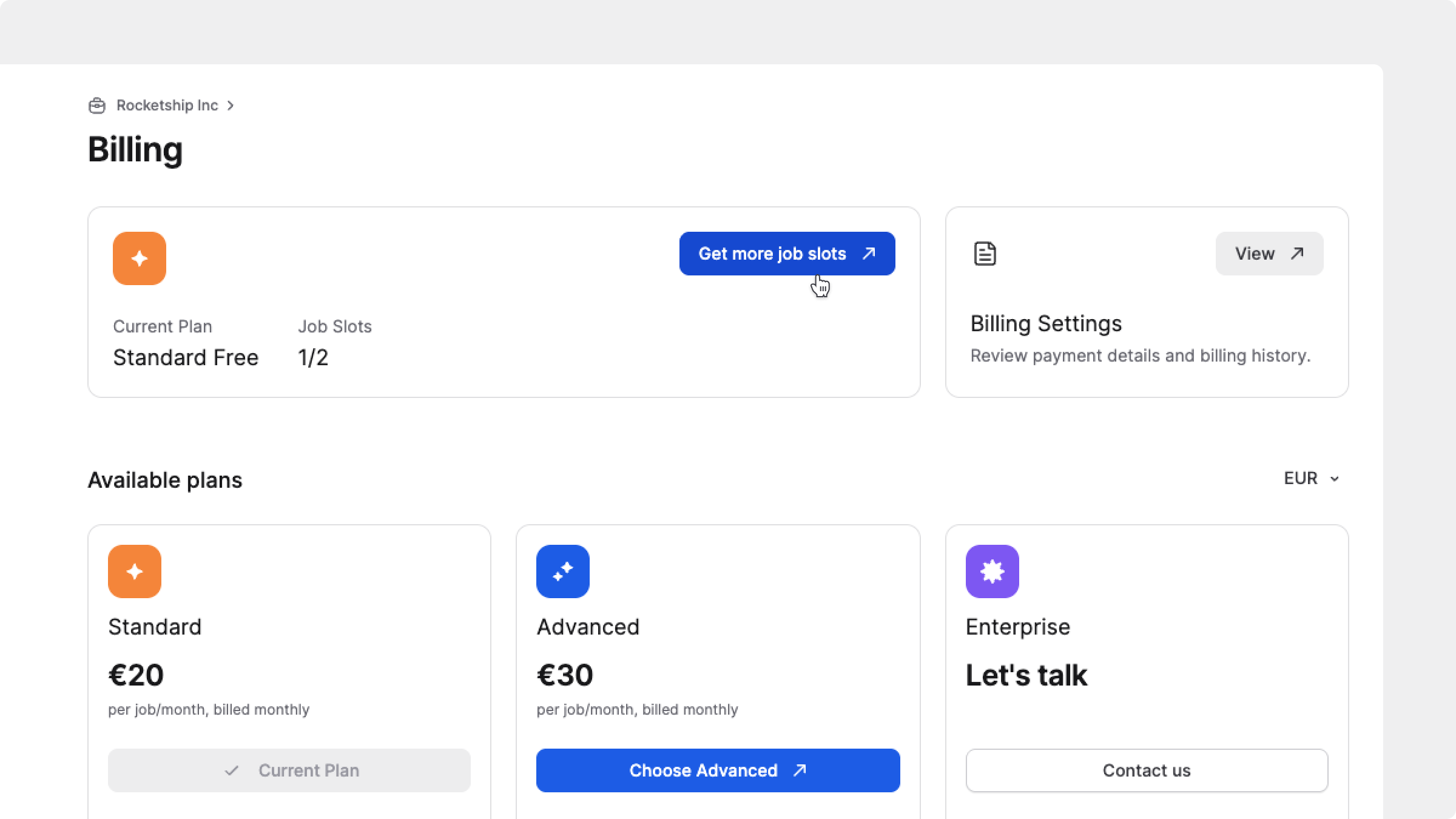
Task: Click the chevron next to Rocketship Inc
Action: (231, 106)
